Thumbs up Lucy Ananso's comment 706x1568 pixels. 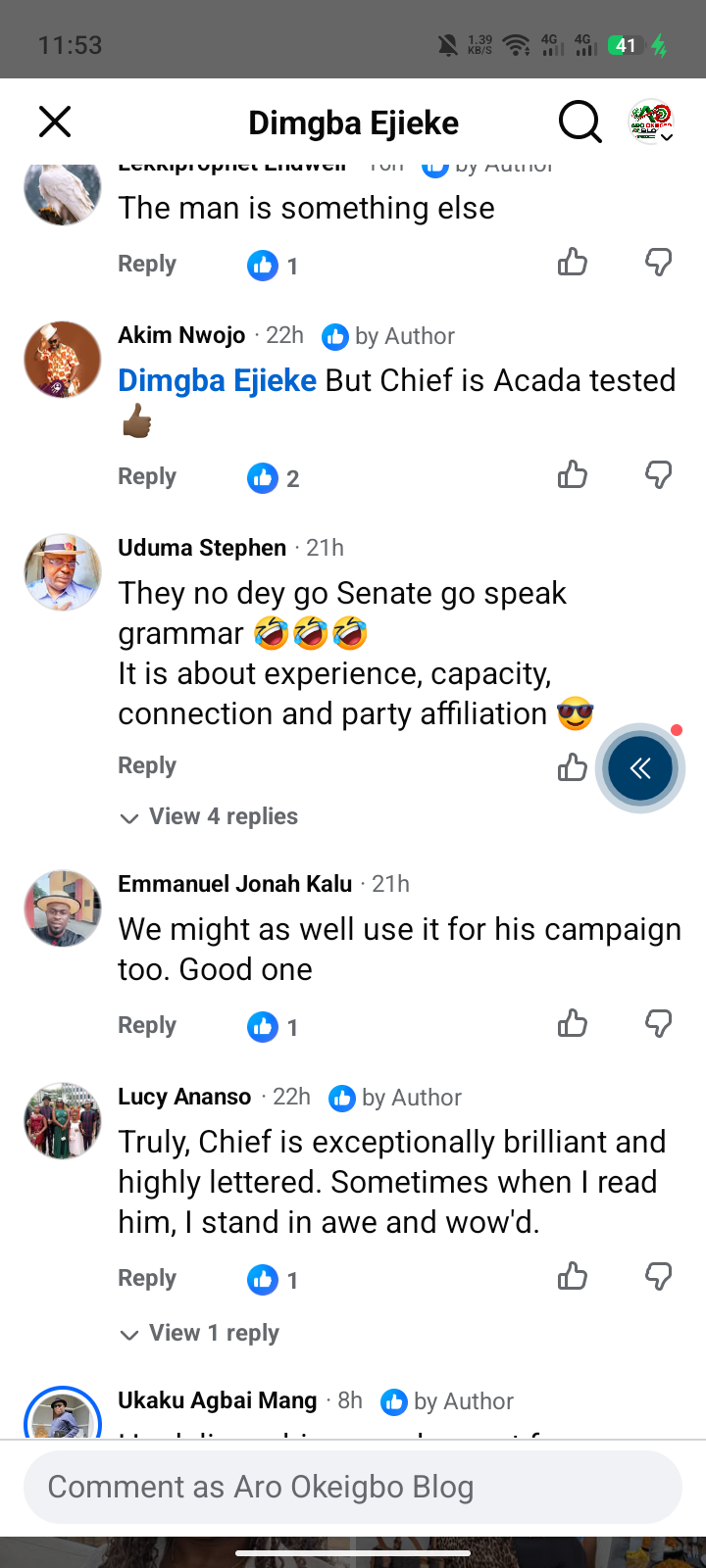coord(573,1277)
